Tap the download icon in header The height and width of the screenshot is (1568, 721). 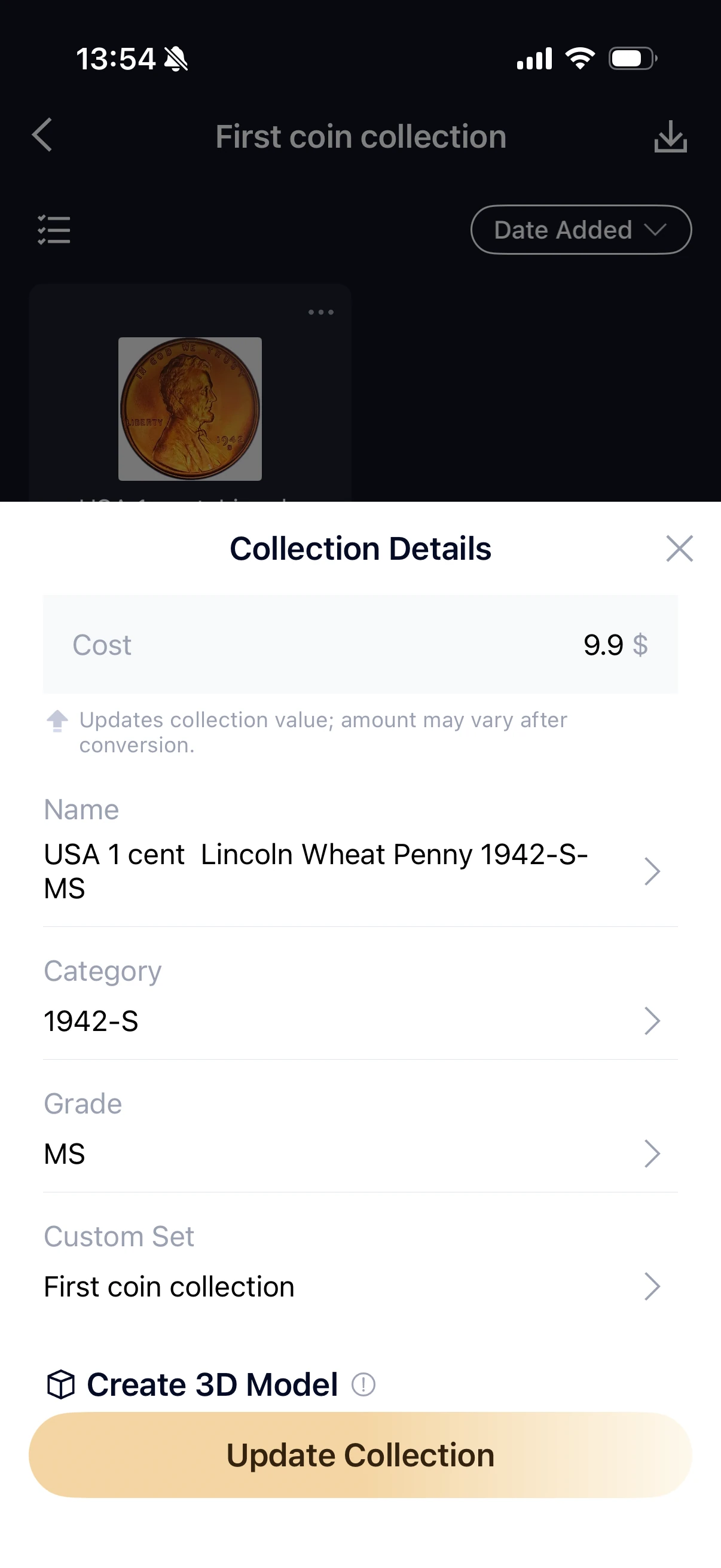(671, 136)
